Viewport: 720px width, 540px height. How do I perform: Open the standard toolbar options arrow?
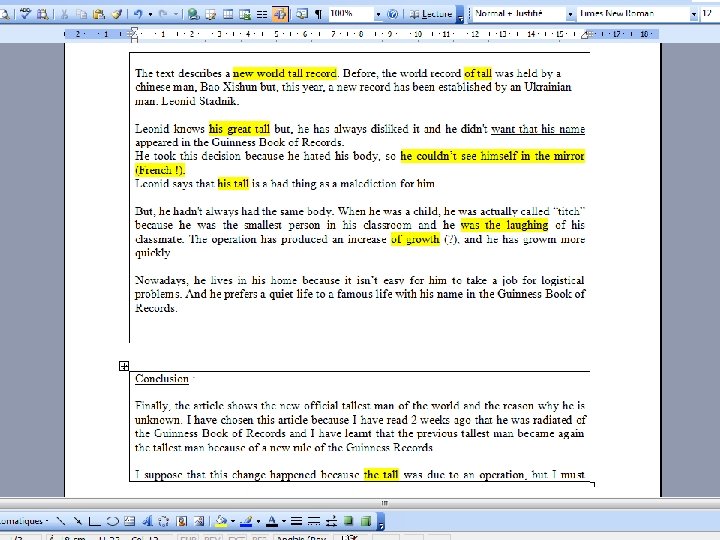pos(460,15)
